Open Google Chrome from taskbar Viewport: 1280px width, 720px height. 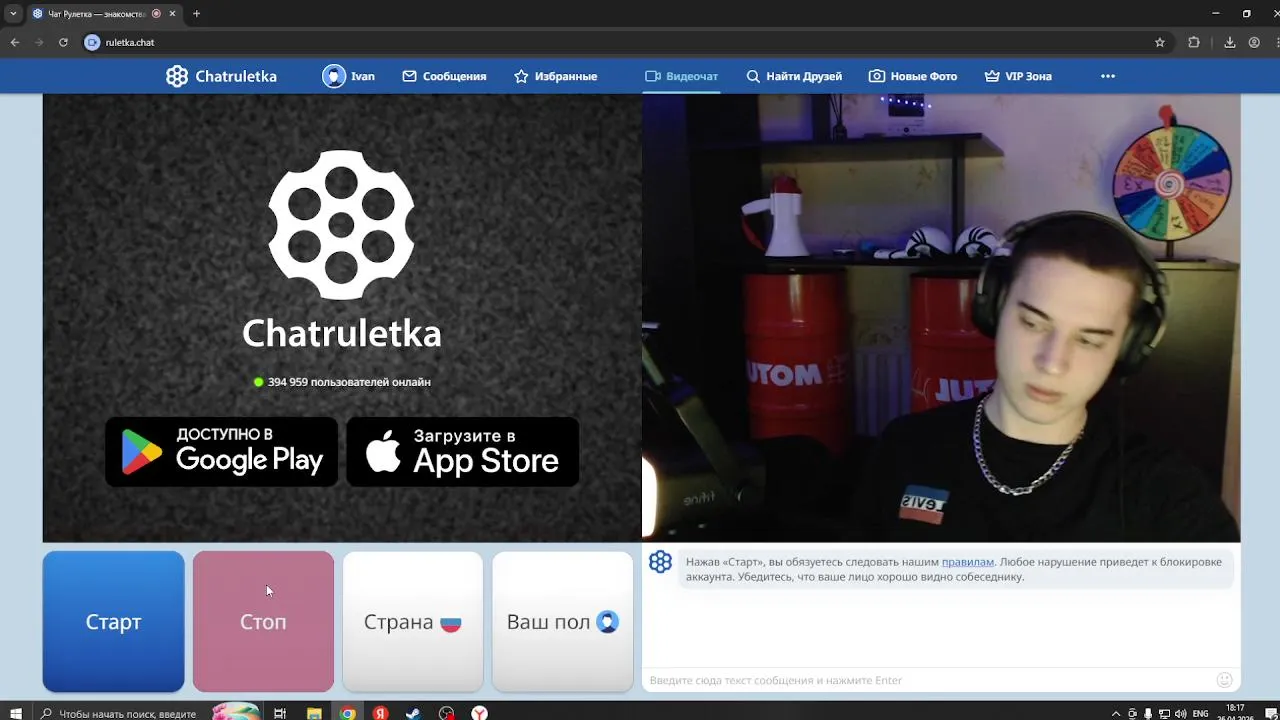(x=347, y=713)
